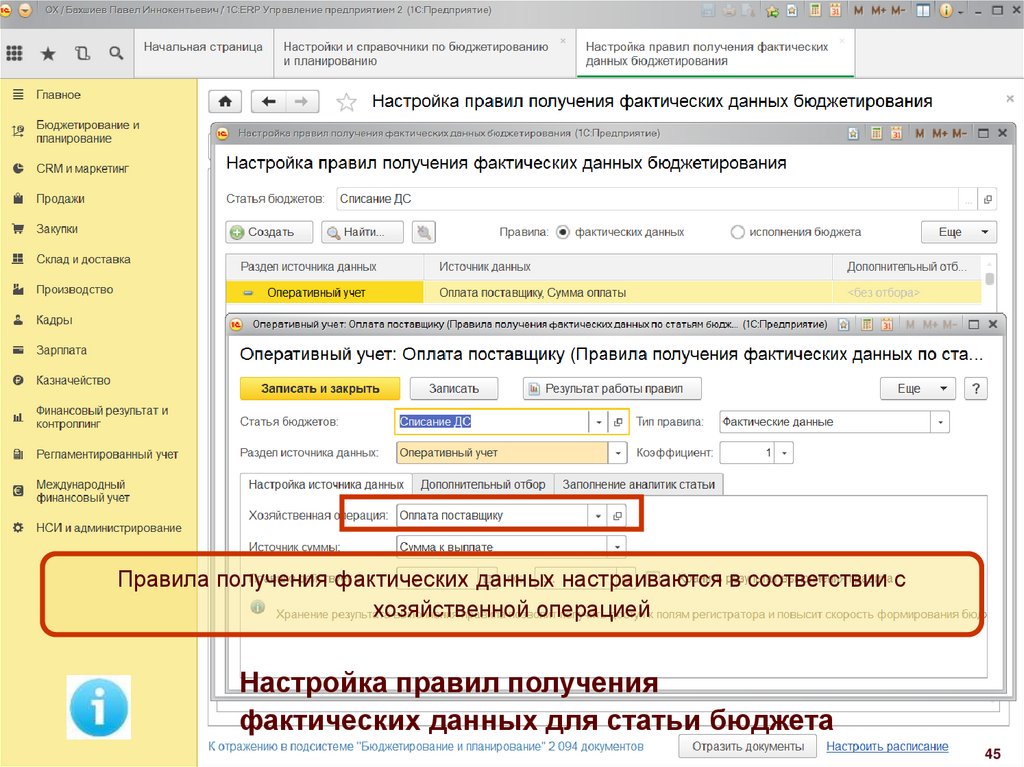This screenshot has width=1024, height=767.
Task: Add page to favorites with star icon
Action: 346,102
